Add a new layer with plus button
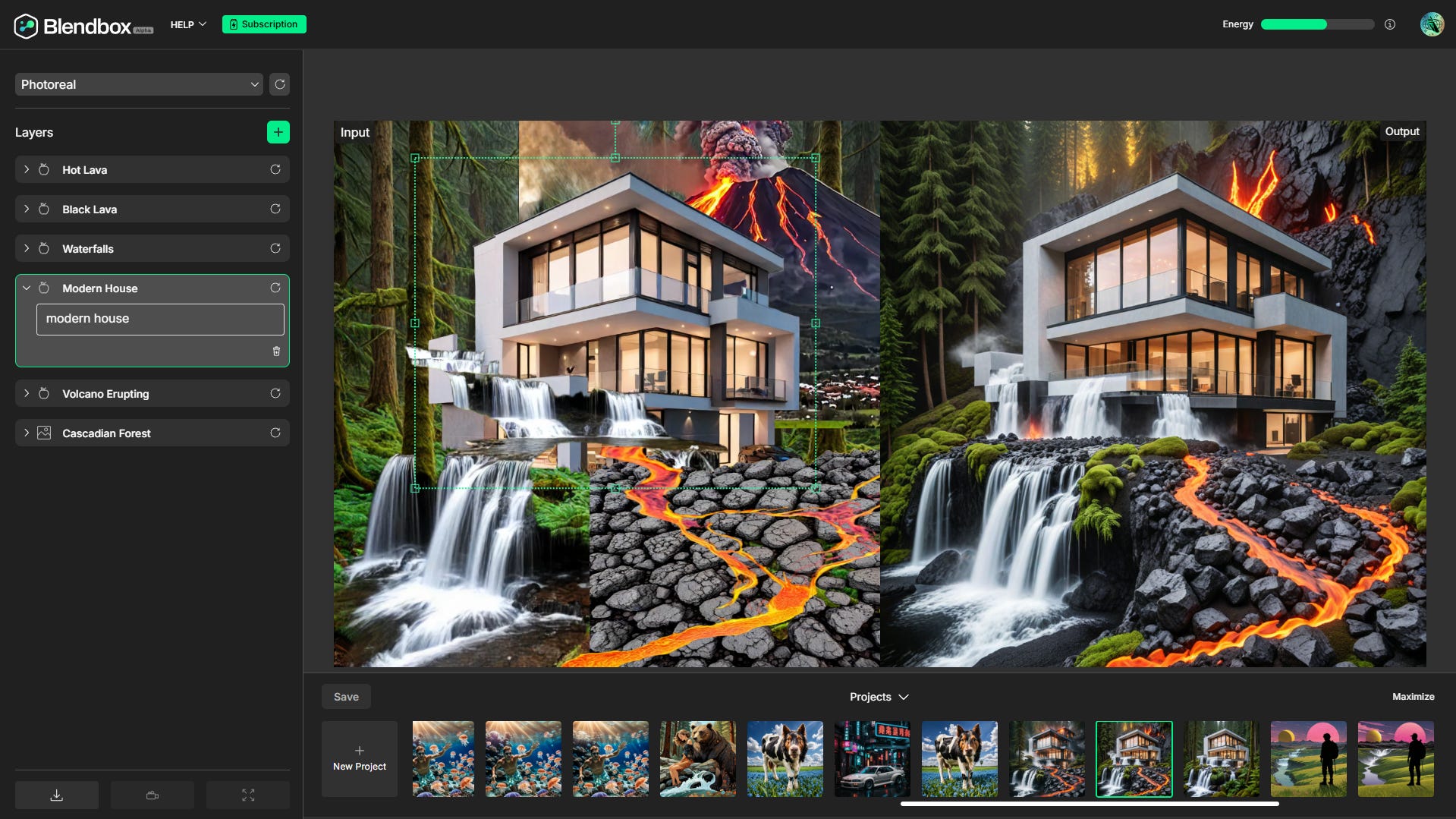1456x819 pixels. pyautogui.click(x=278, y=132)
